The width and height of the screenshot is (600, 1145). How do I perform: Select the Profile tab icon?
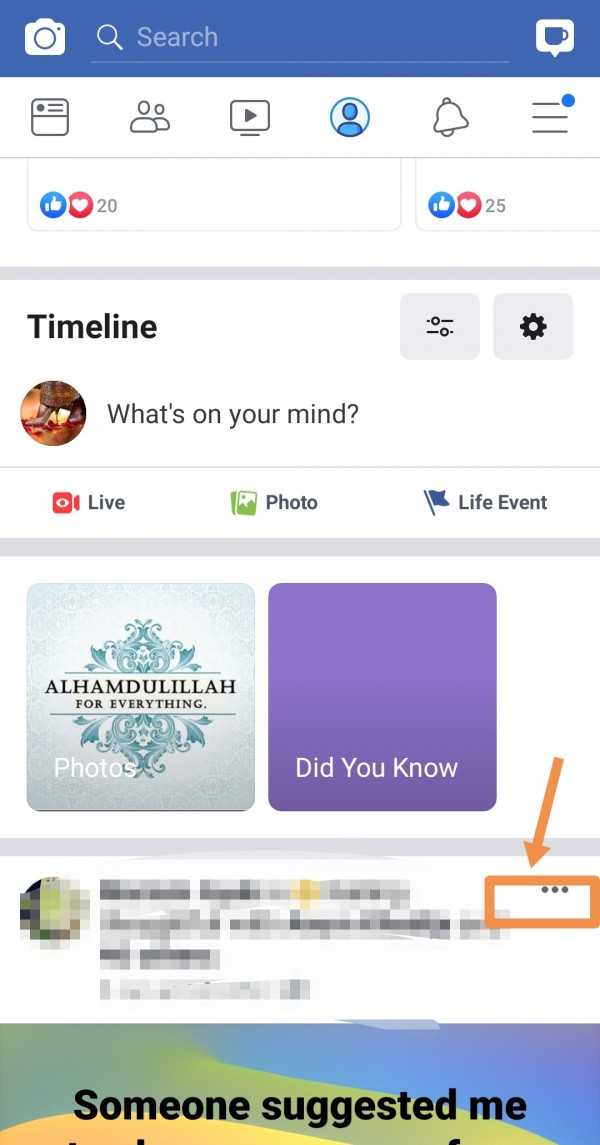(350, 117)
